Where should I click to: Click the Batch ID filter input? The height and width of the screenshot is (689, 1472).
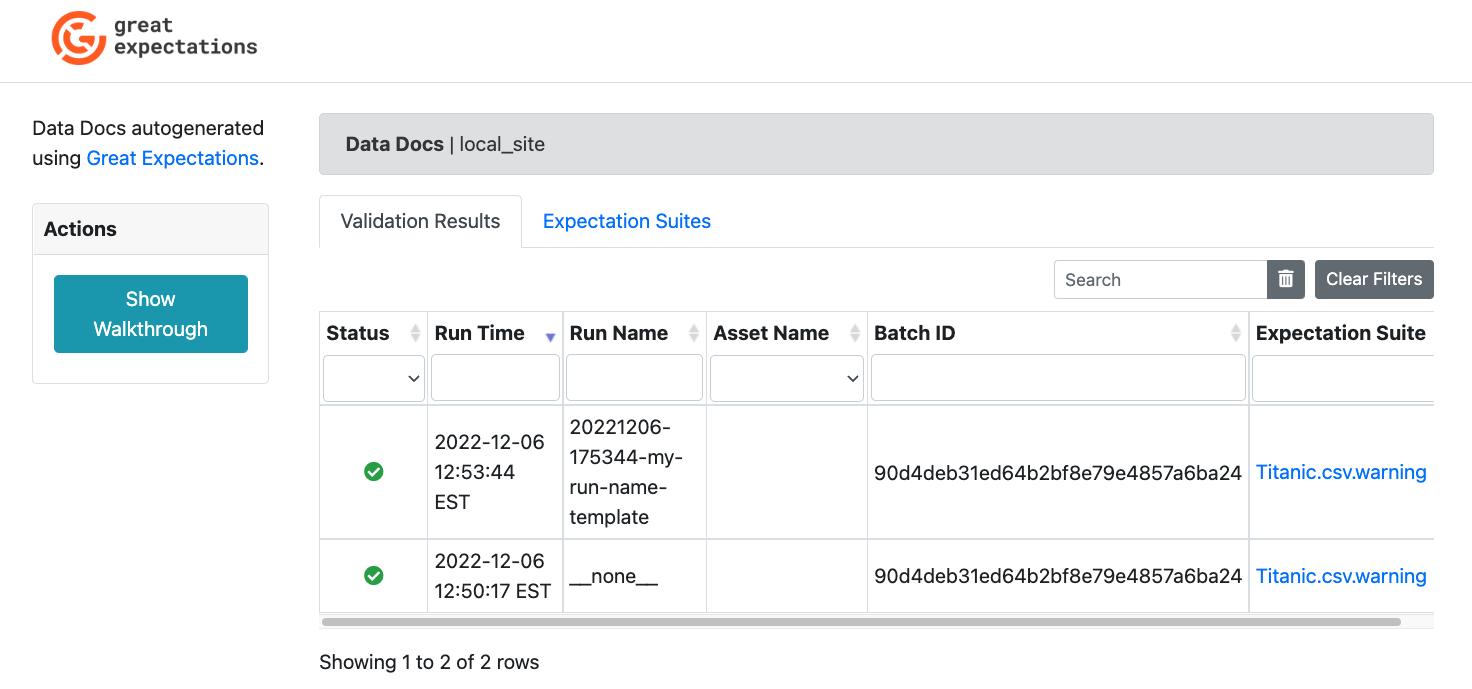1058,378
